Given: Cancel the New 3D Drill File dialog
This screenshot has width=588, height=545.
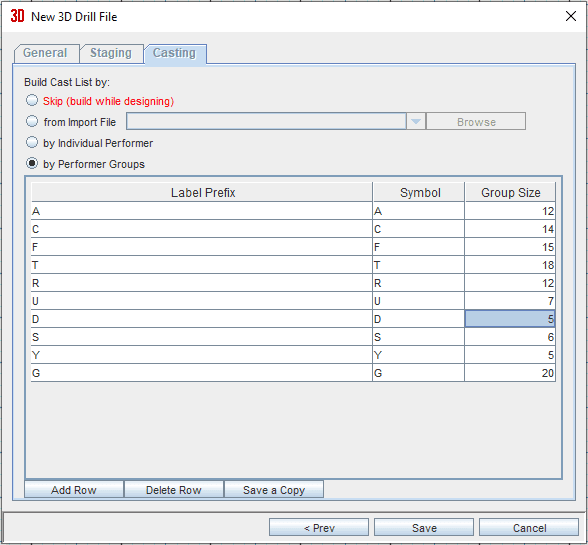Looking at the screenshot, I should point(529,527).
